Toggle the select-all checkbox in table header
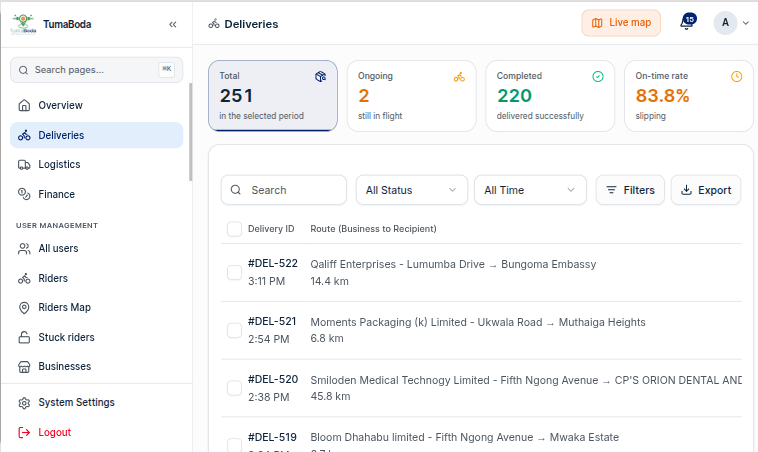758x452 pixels. pyautogui.click(x=234, y=229)
